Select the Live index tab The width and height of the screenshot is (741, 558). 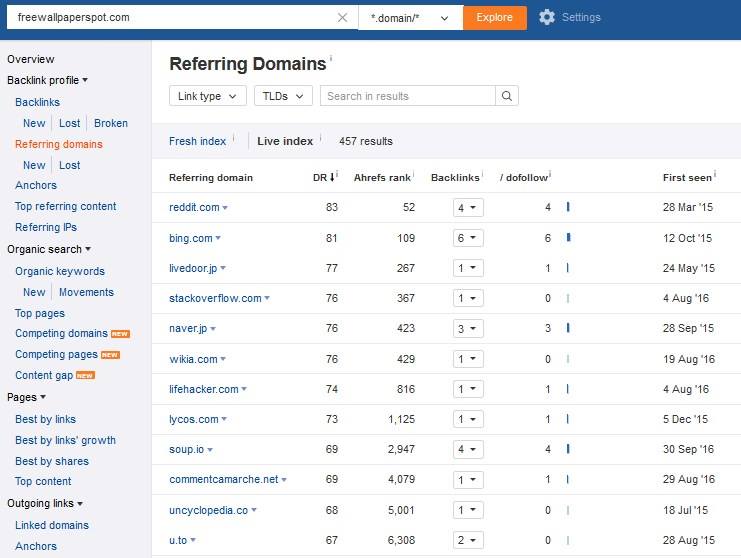[285, 141]
